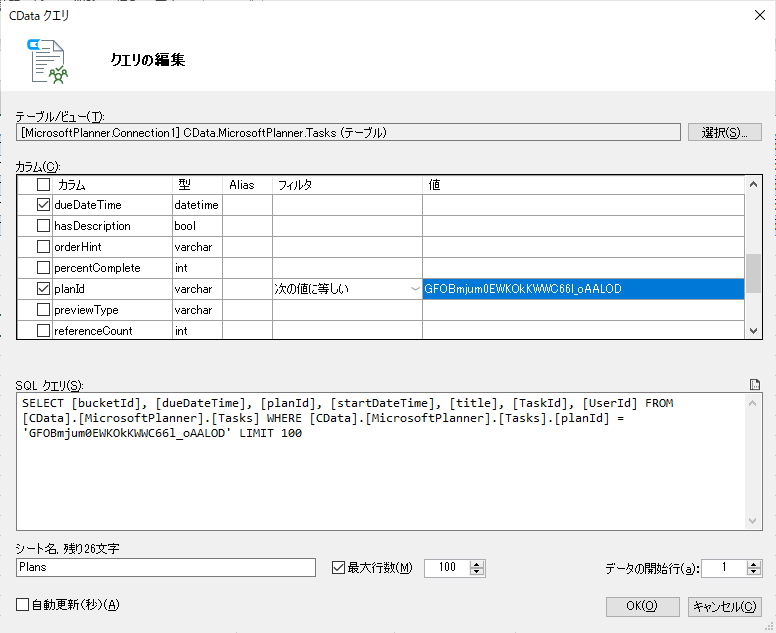
Task: Decrease the data start row value
Action: click(753, 572)
